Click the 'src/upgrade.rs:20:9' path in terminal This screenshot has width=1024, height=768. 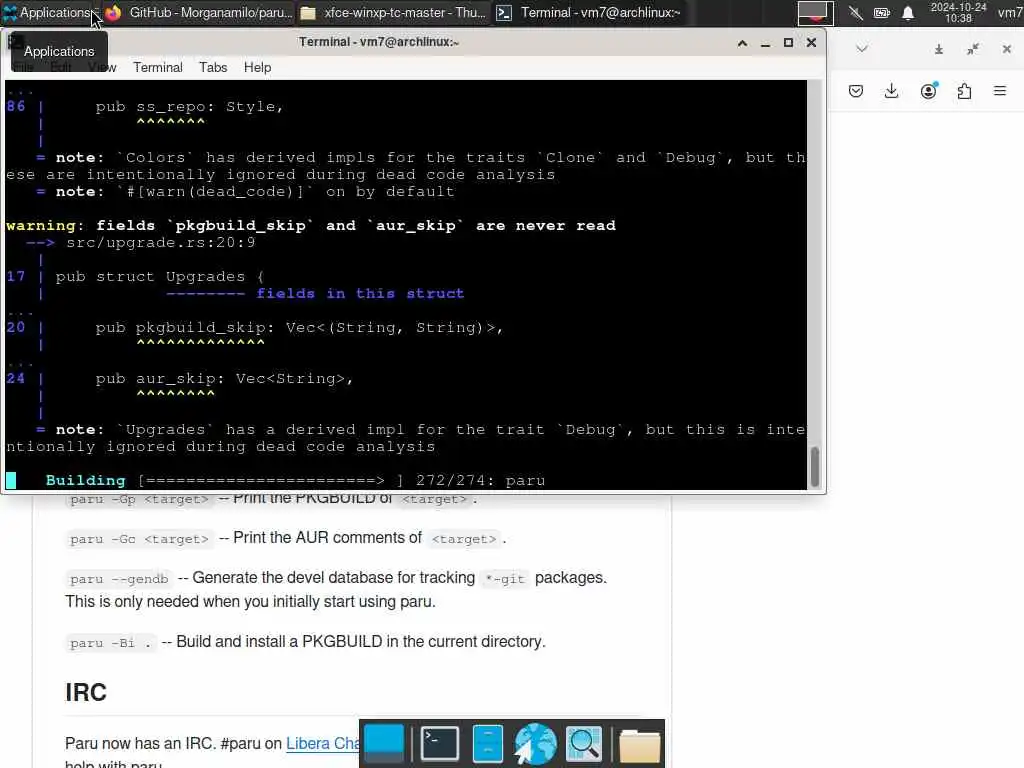coord(161,243)
